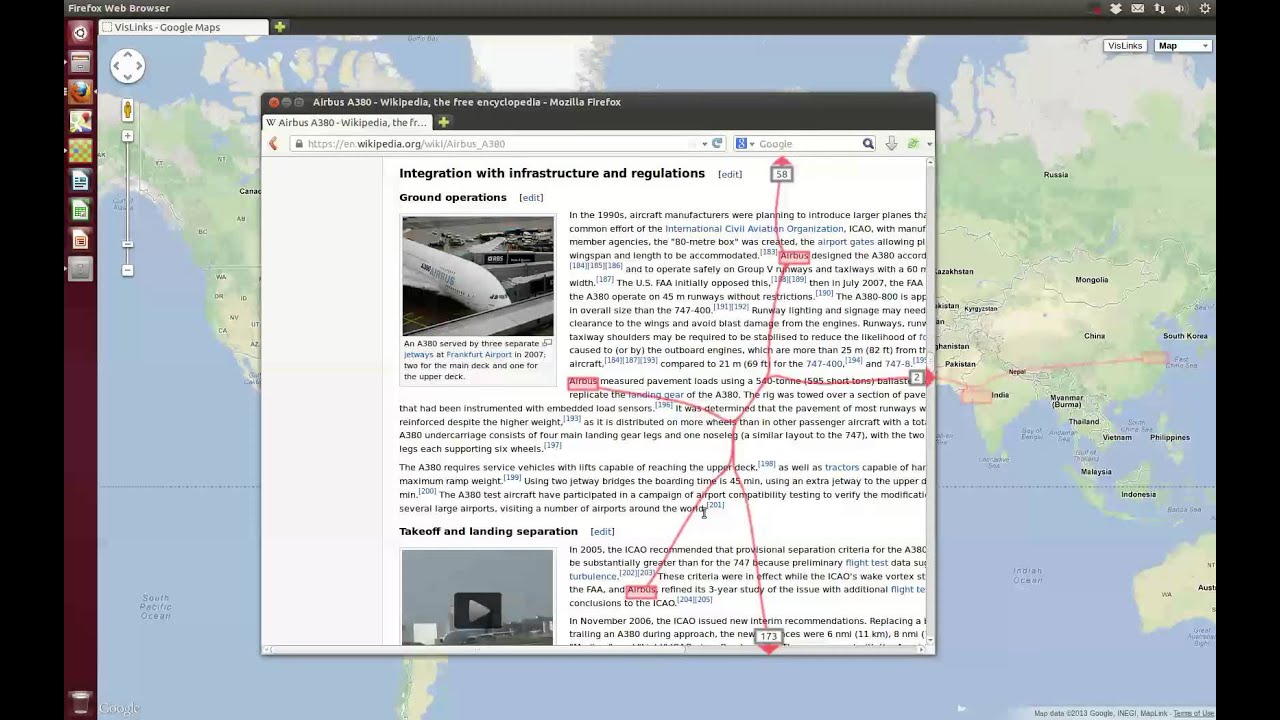
Task: Click highlighted Airbus after the FAA, and
Action: tap(641, 590)
